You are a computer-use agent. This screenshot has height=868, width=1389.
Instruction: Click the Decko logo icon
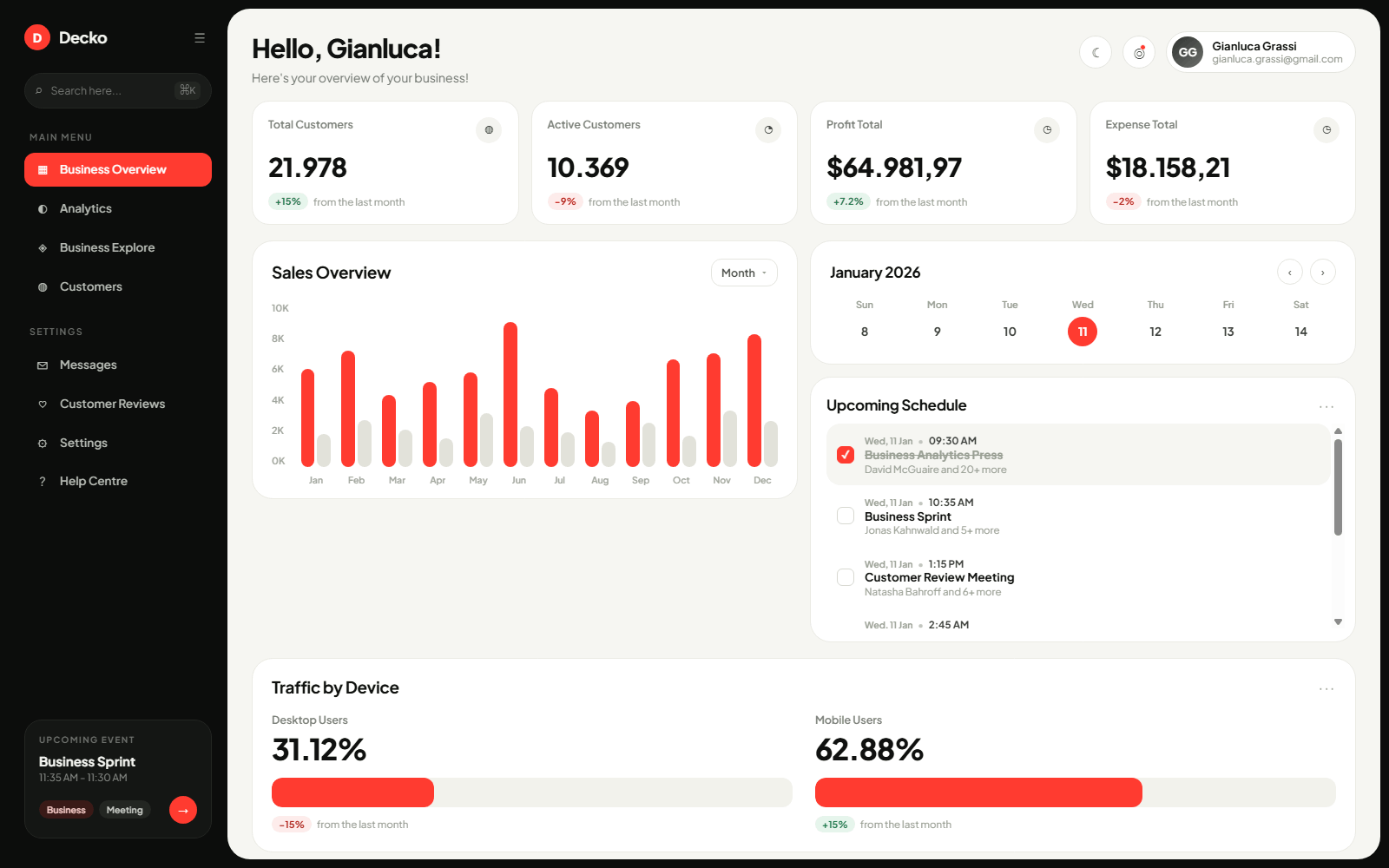[37, 37]
